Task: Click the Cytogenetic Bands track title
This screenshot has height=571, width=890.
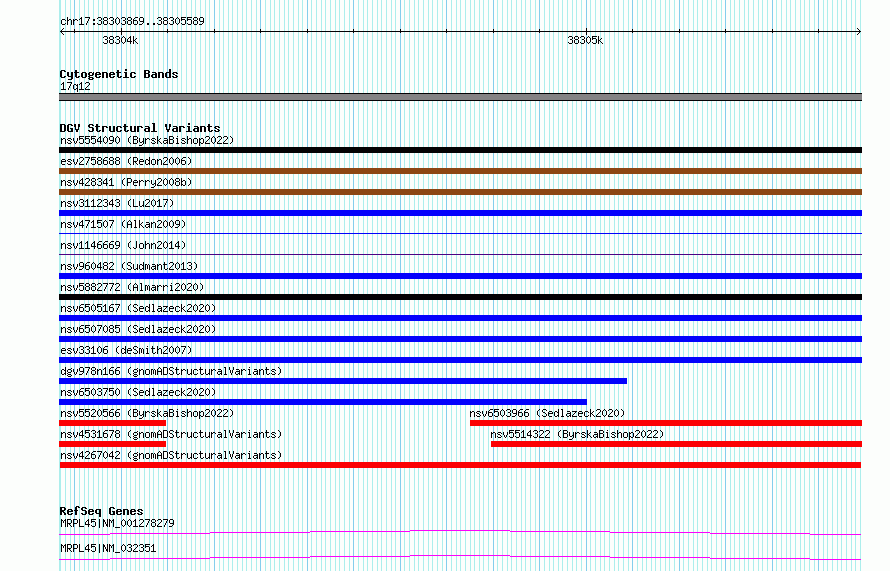Action: click(119, 74)
